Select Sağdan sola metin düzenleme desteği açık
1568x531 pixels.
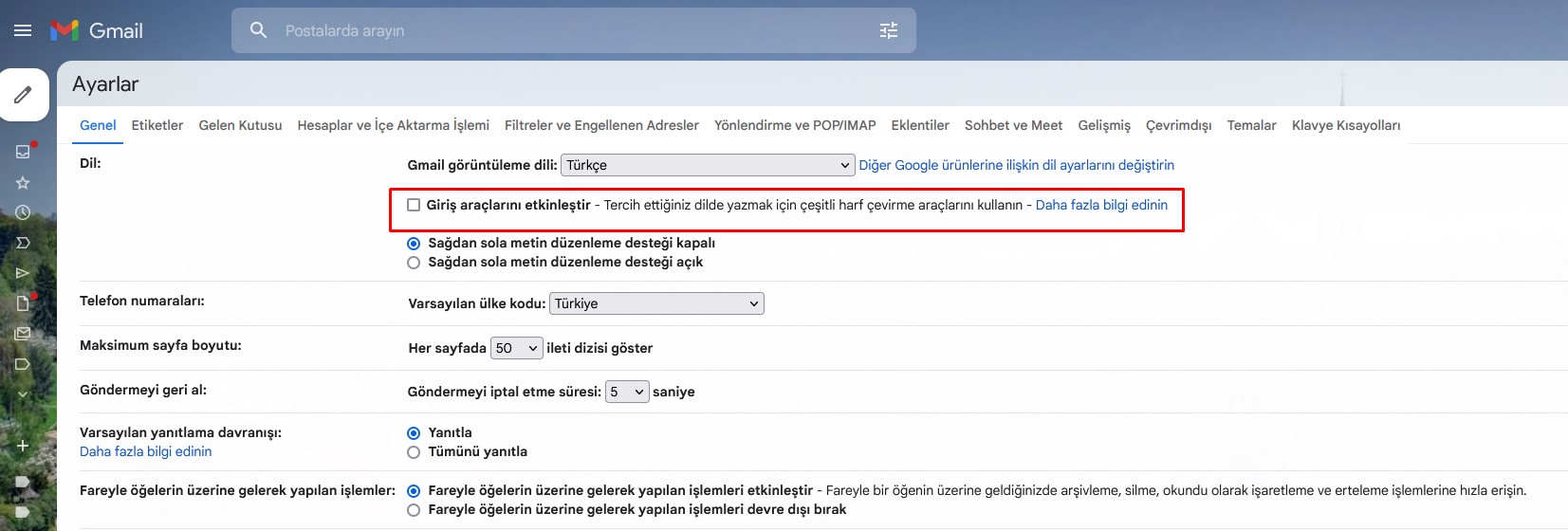pos(414,263)
